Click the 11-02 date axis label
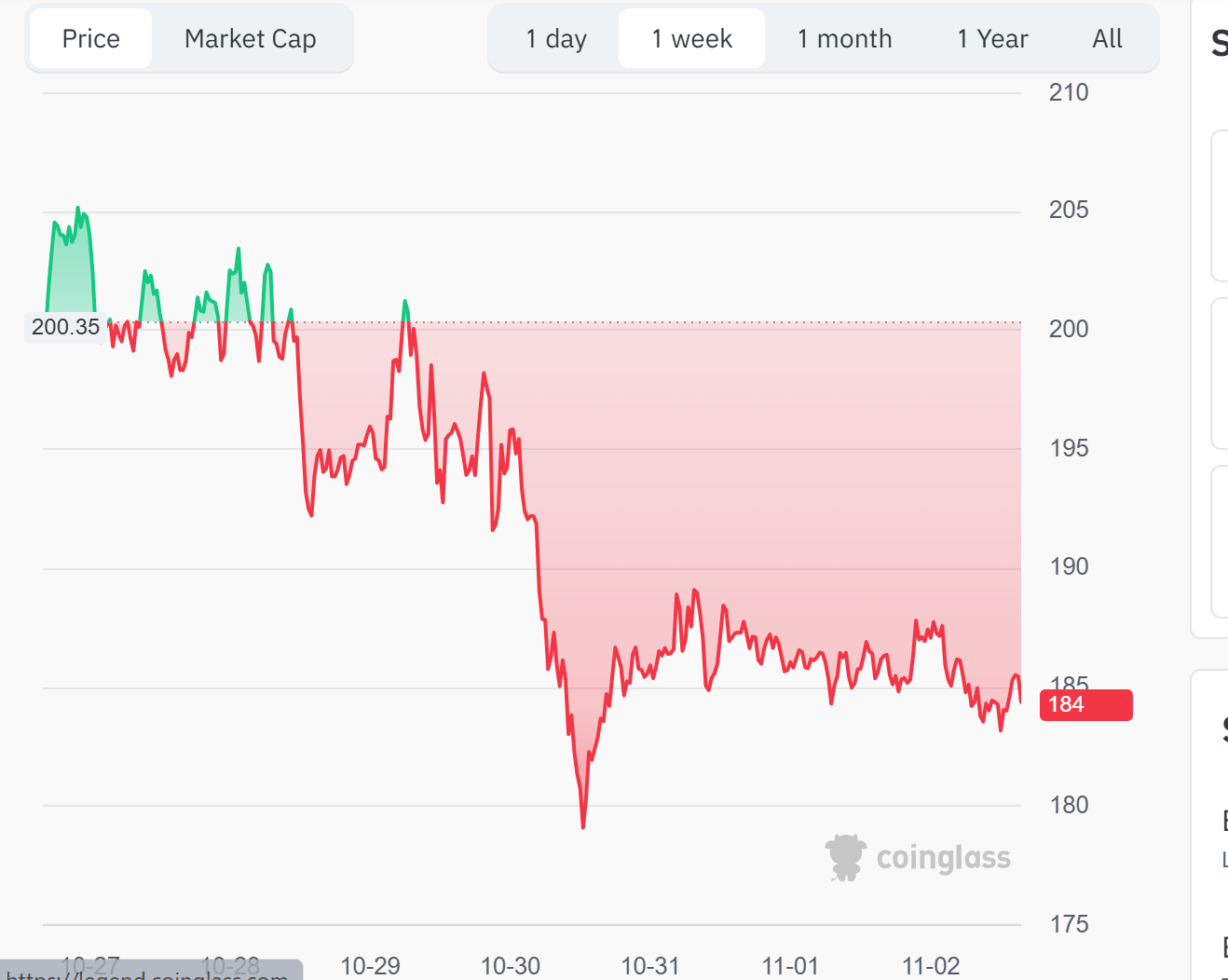 pyautogui.click(x=931, y=966)
